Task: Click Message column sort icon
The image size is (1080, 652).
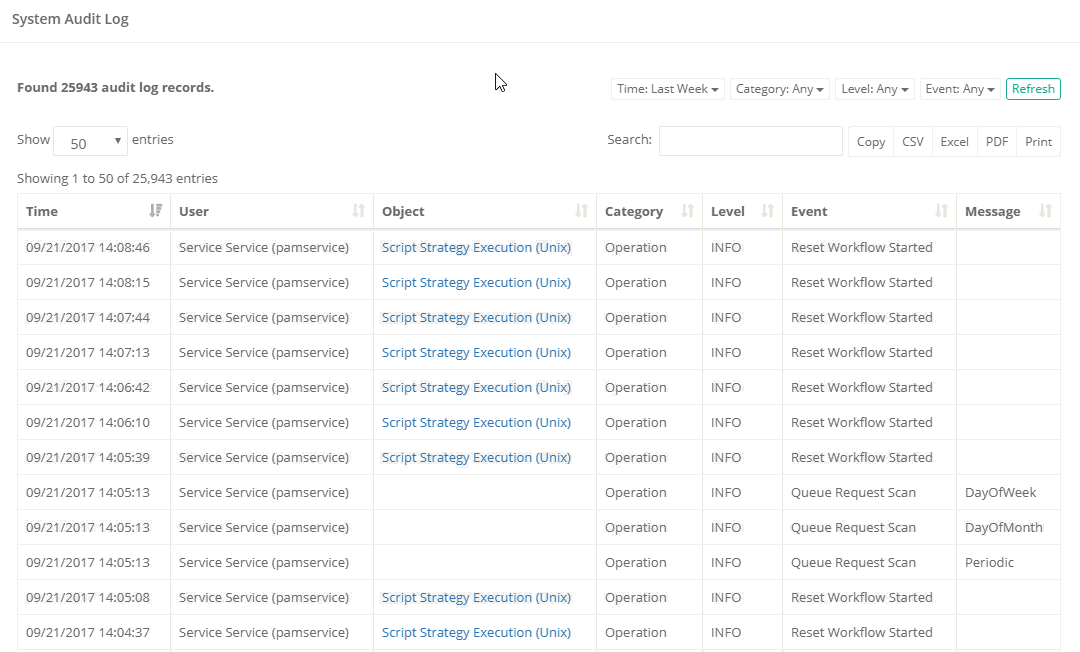Action: coord(1045,211)
